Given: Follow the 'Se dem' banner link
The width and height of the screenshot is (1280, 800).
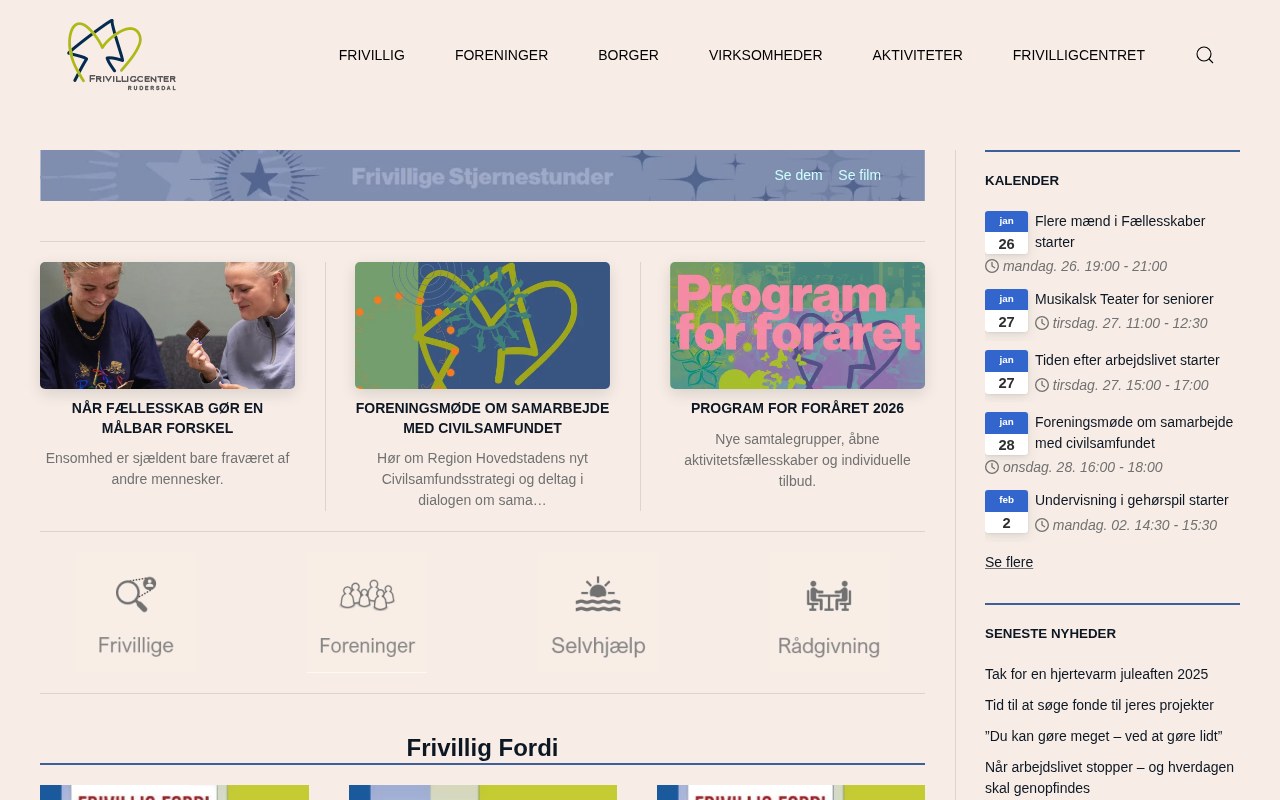Looking at the screenshot, I should 798,175.
